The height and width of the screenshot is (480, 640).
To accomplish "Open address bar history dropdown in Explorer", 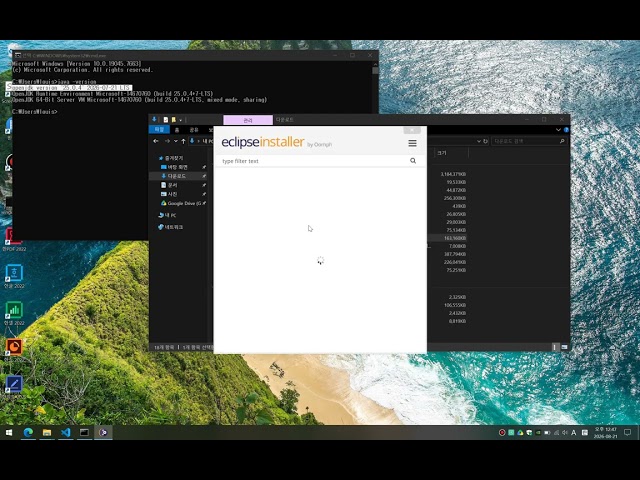I will (x=479, y=141).
